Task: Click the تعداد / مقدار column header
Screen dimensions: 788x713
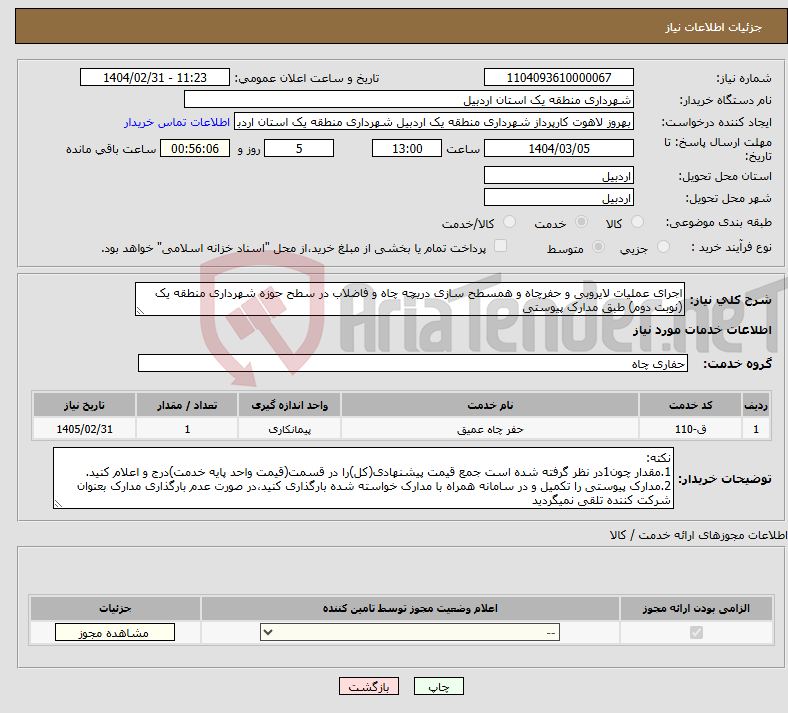Action: coord(187,405)
